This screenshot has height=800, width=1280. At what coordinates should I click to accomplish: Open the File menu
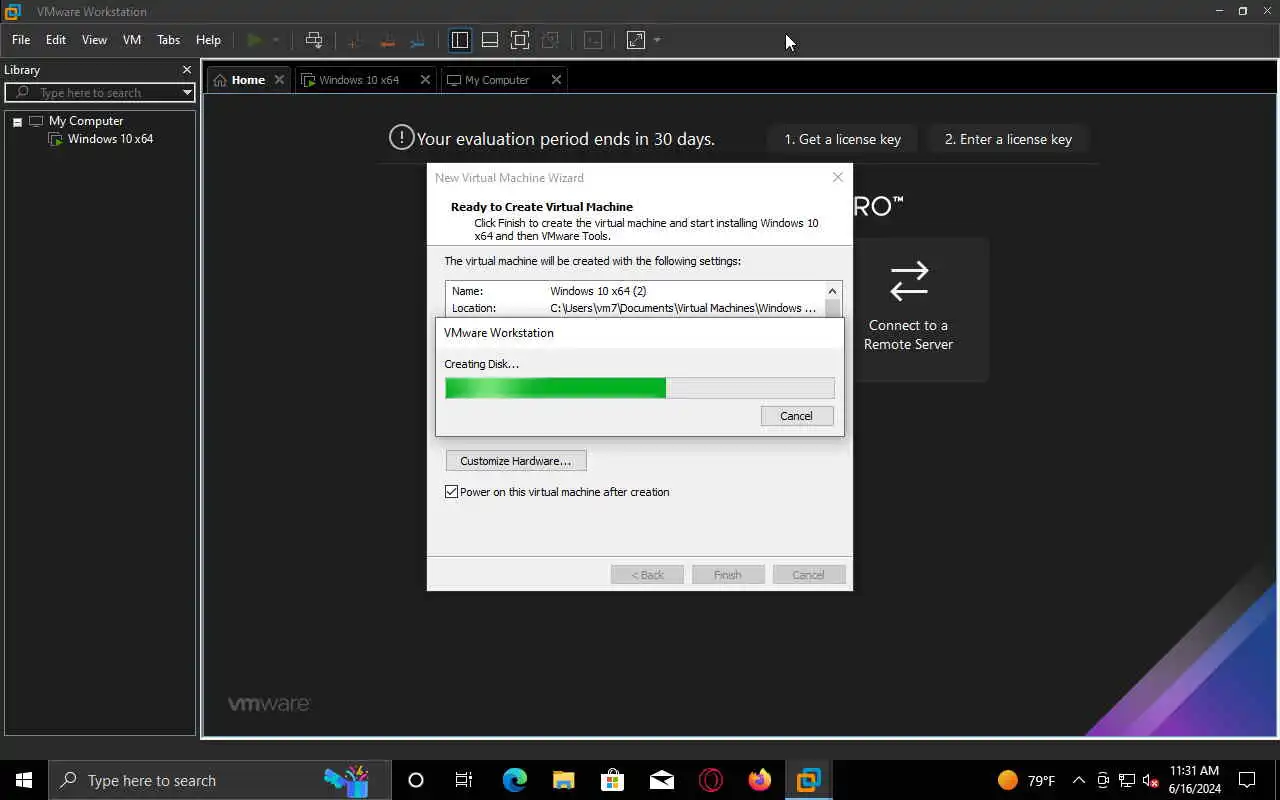point(21,40)
